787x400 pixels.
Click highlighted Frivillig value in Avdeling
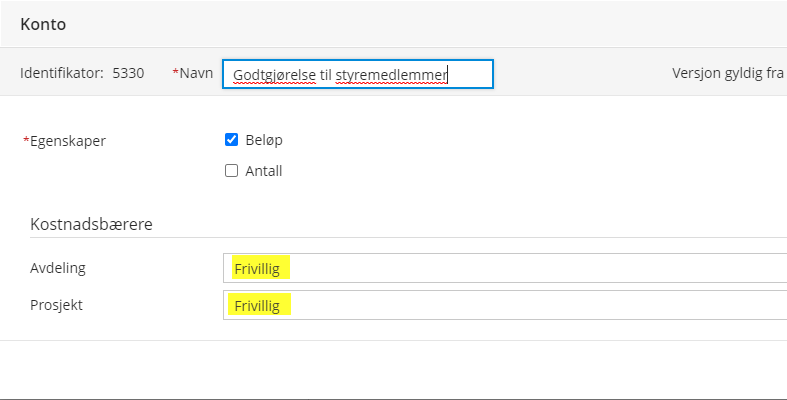coord(261,268)
